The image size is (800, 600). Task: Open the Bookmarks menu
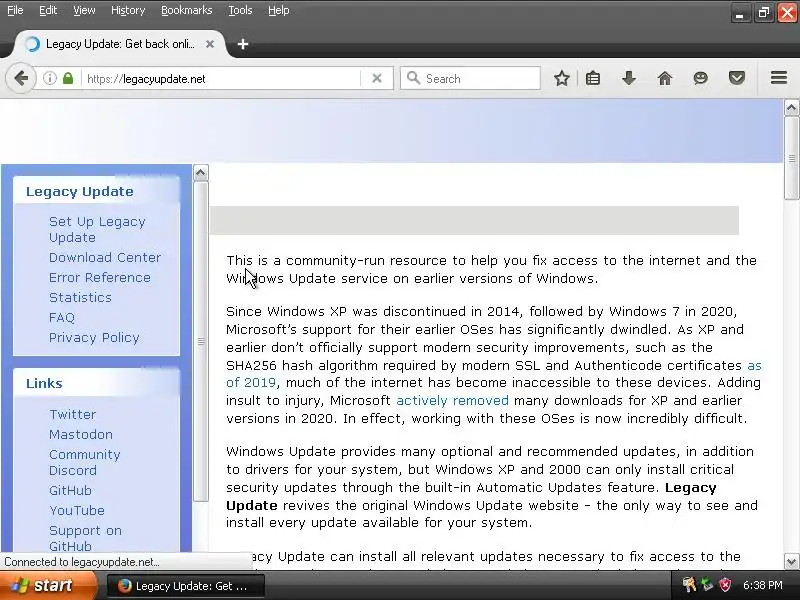click(187, 10)
